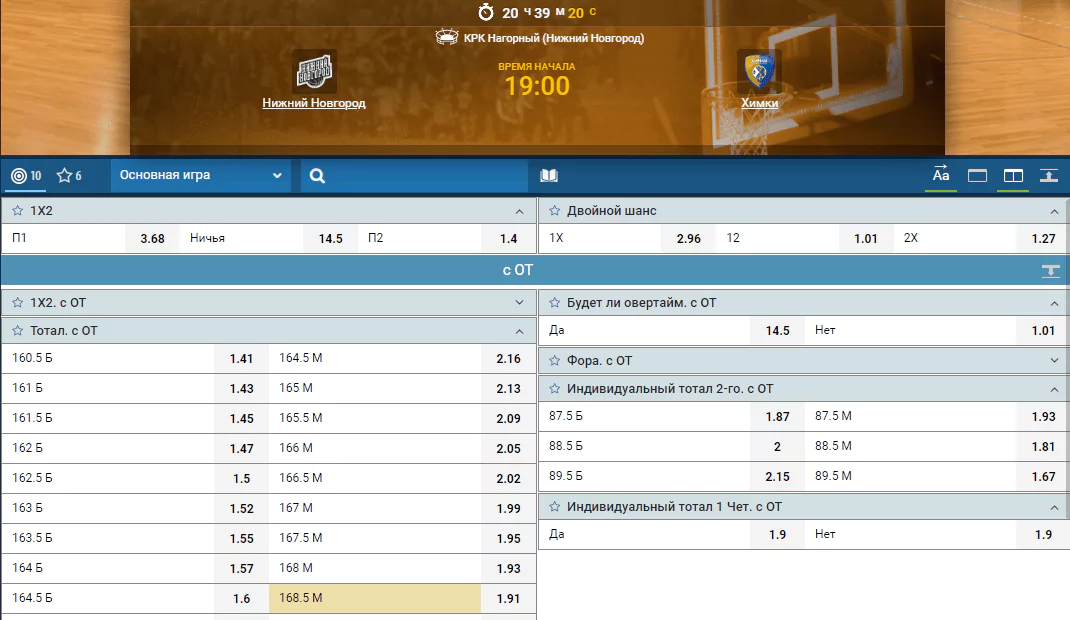Open the rules book icon
Viewport: 1070px width, 620px height.
coord(549,176)
